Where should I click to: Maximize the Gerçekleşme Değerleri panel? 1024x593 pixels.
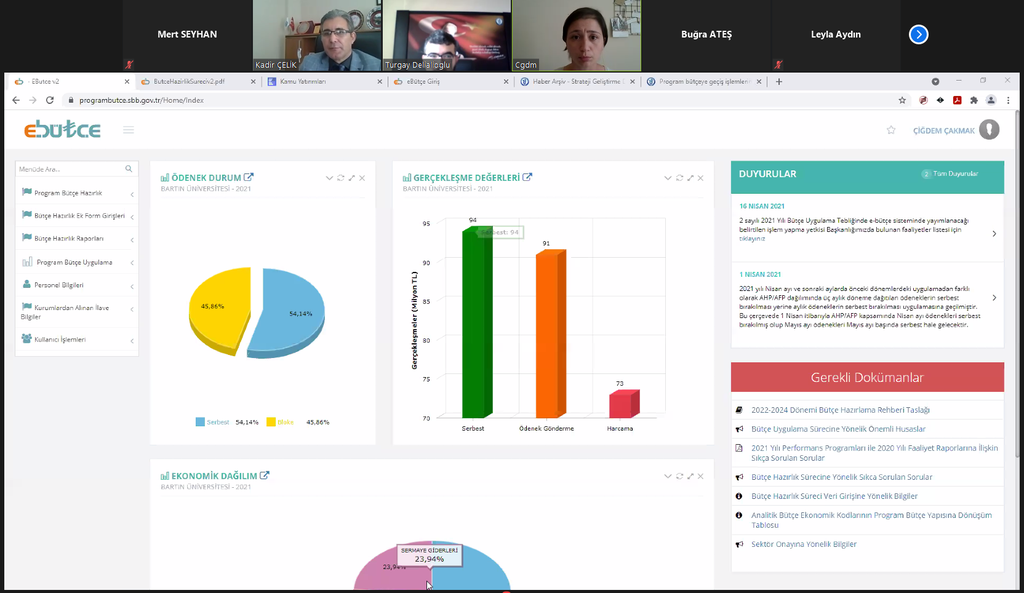pos(690,178)
